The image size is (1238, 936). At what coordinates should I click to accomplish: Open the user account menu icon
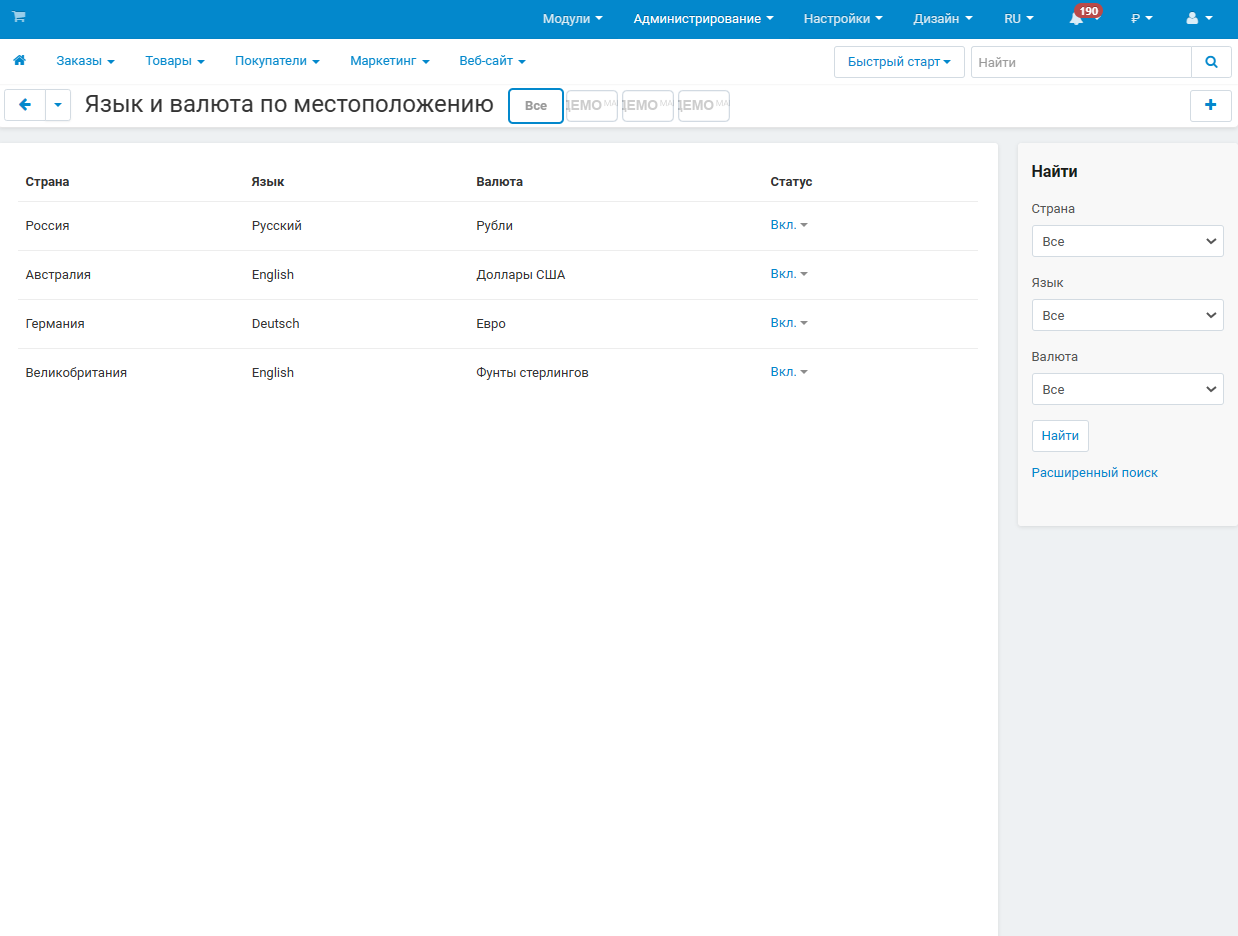pyautogui.click(x=1198, y=19)
